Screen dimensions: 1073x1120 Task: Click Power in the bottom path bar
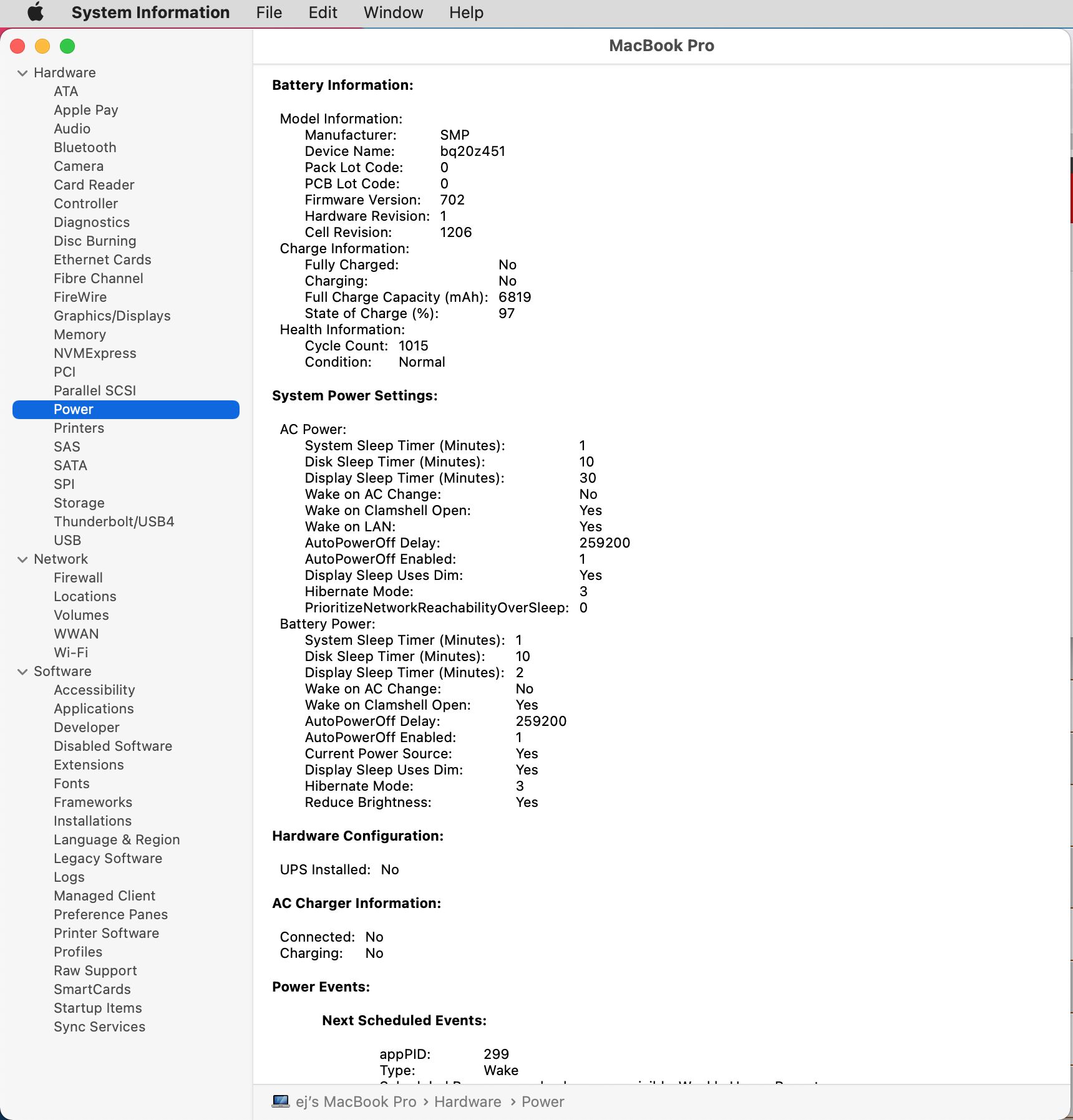[x=543, y=1102]
